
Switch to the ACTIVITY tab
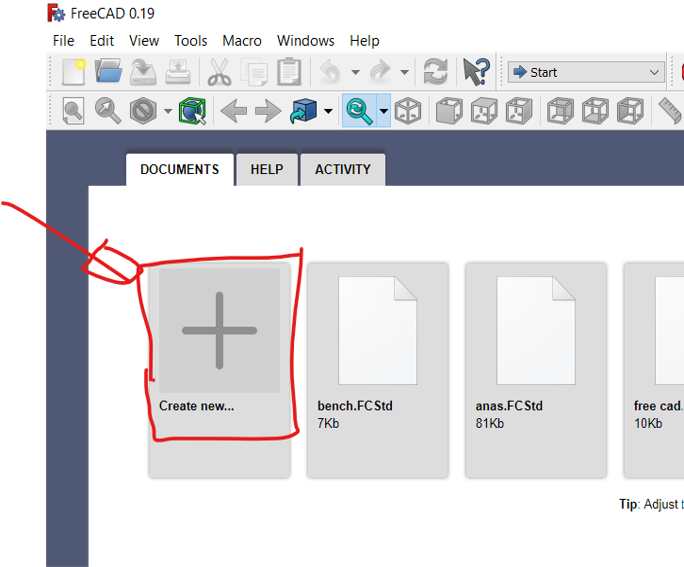tap(343, 170)
